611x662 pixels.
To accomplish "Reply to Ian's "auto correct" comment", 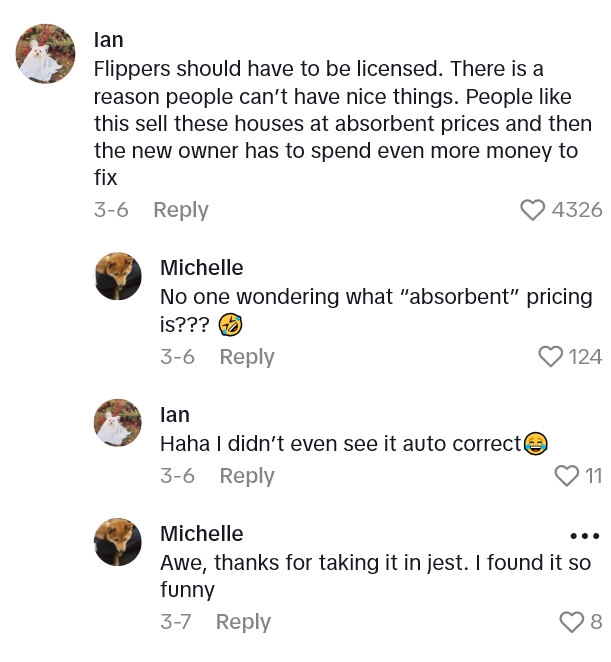I will tap(246, 476).
